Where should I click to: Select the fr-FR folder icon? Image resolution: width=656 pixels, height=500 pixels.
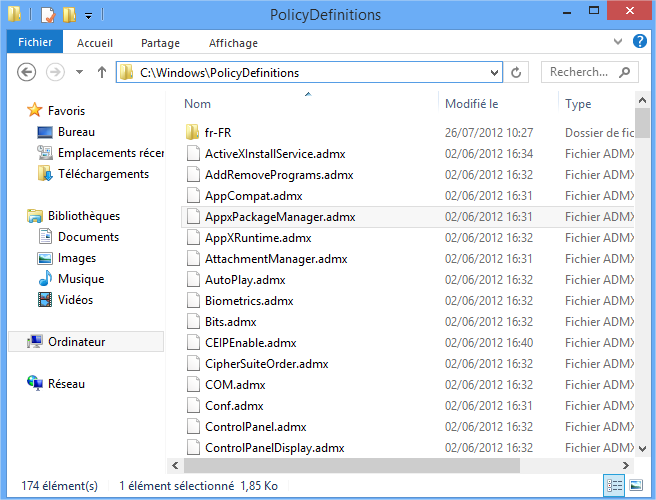point(192,132)
